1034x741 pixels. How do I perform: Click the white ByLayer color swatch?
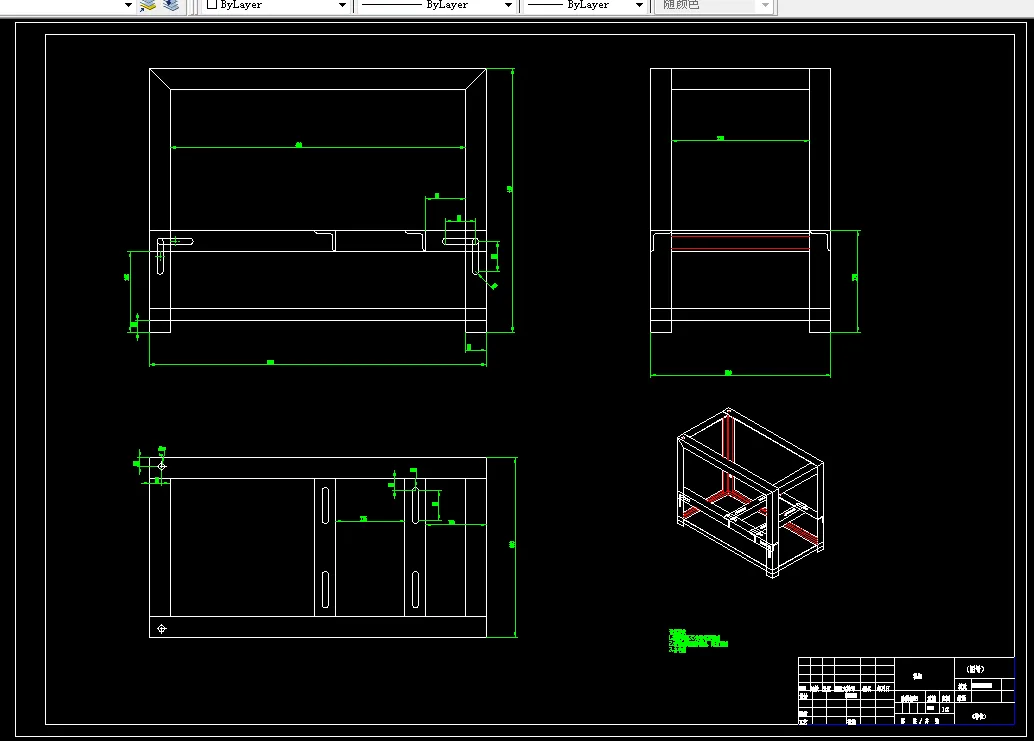[x=212, y=5]
